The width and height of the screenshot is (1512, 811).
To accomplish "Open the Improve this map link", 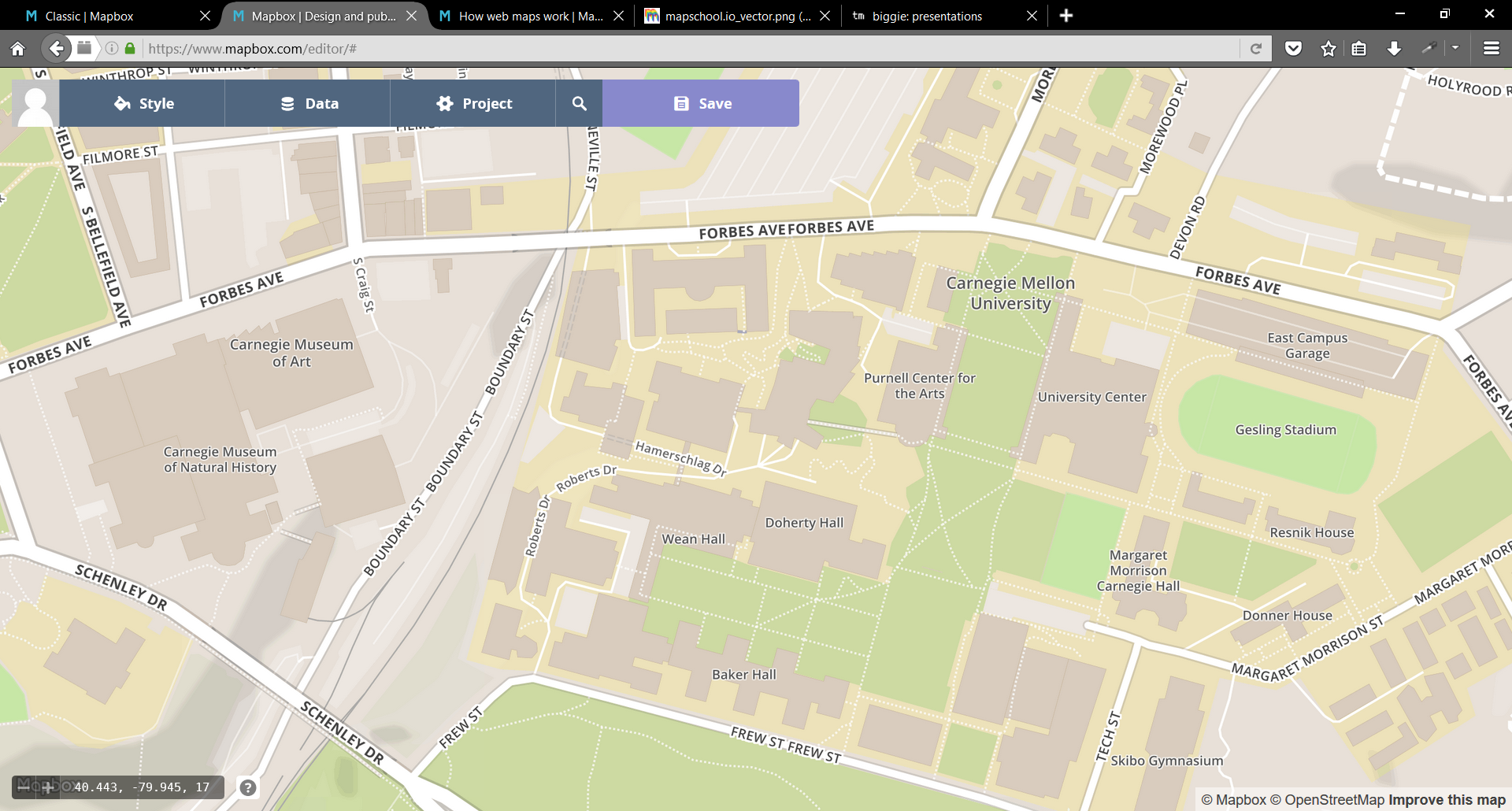I will (x=1447, y=800).
